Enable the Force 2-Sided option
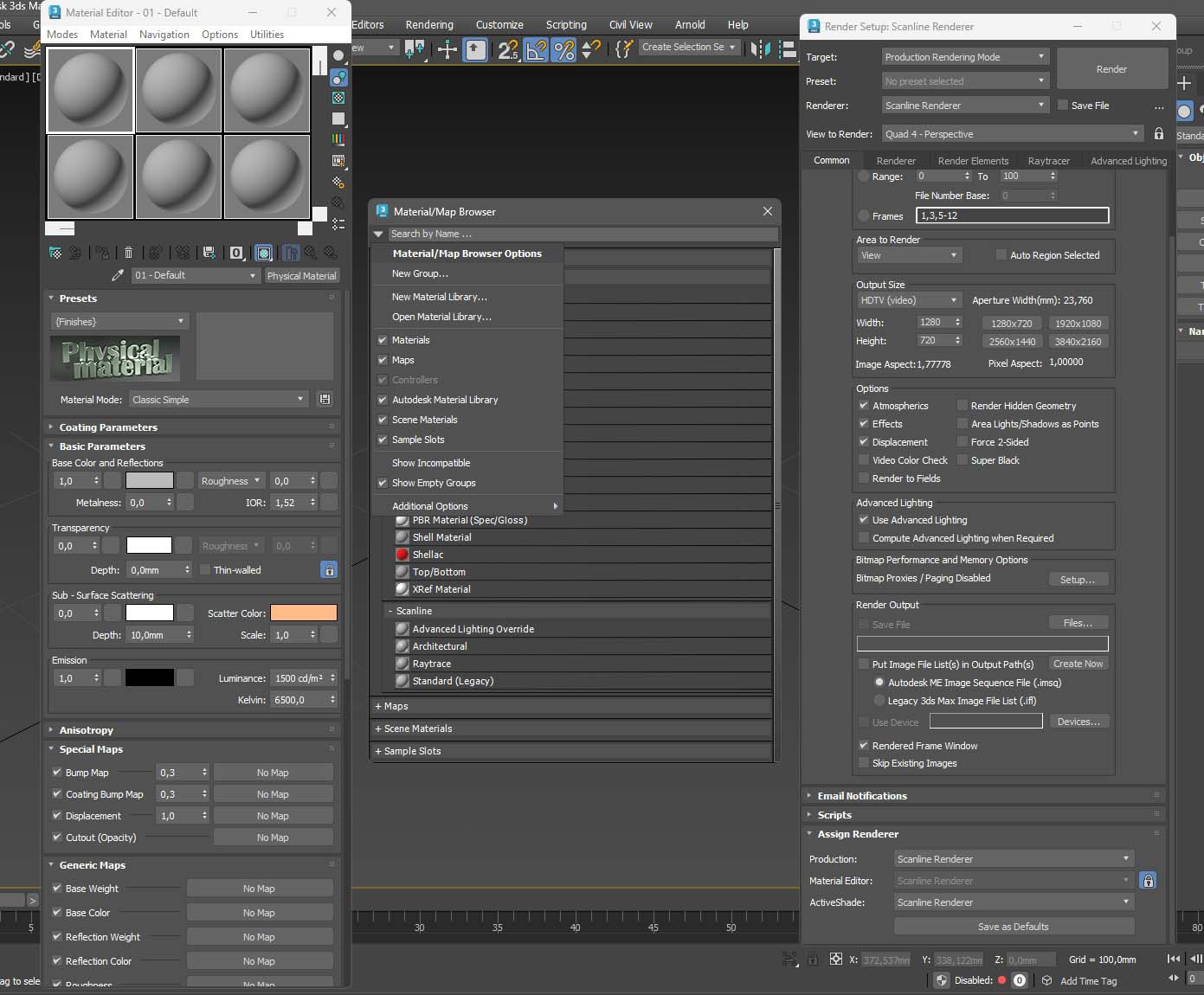The height and width of the screenshot is (995, 1204). point(963,442)
